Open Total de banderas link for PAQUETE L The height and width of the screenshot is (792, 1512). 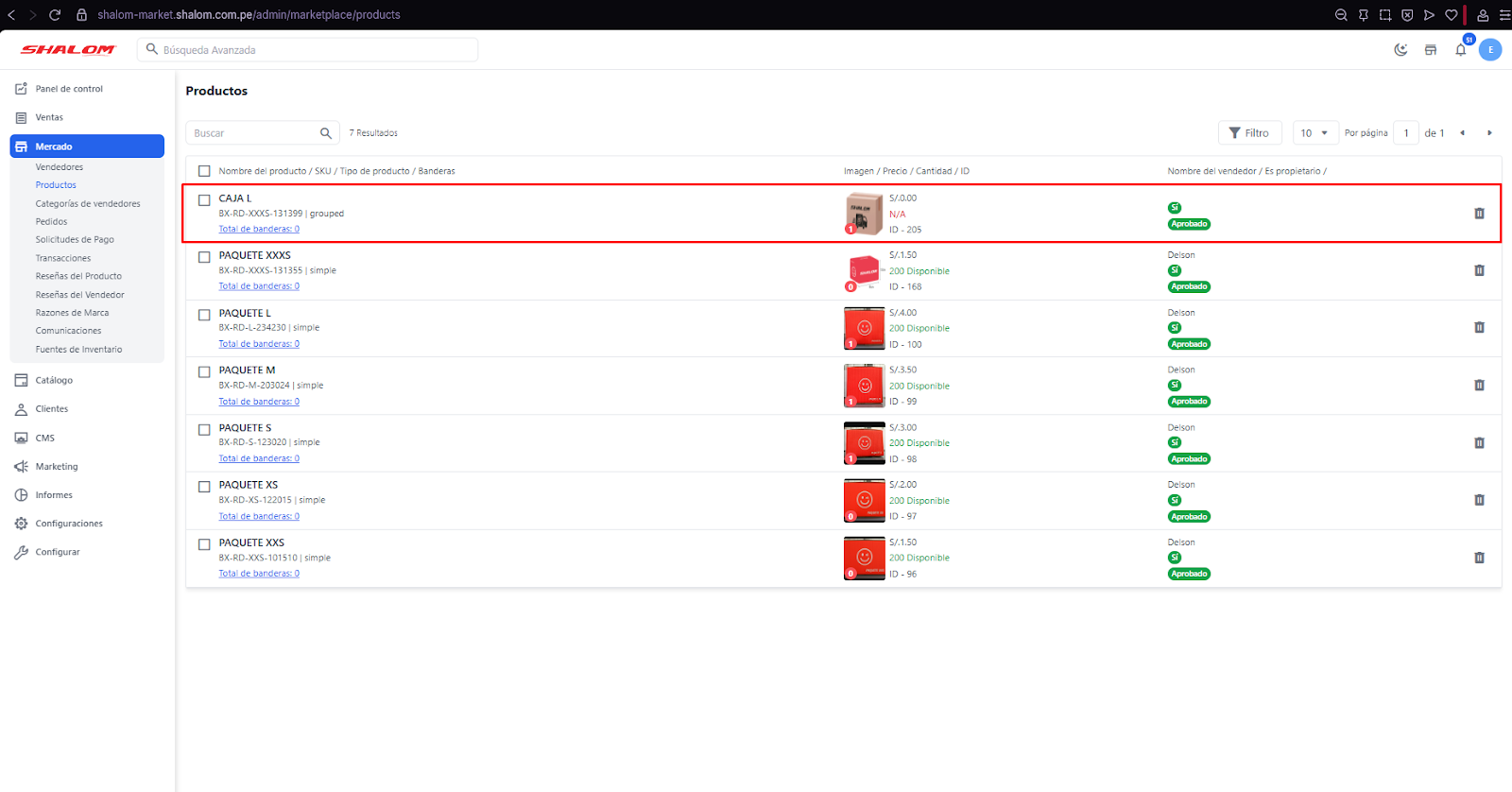(259, 344)
